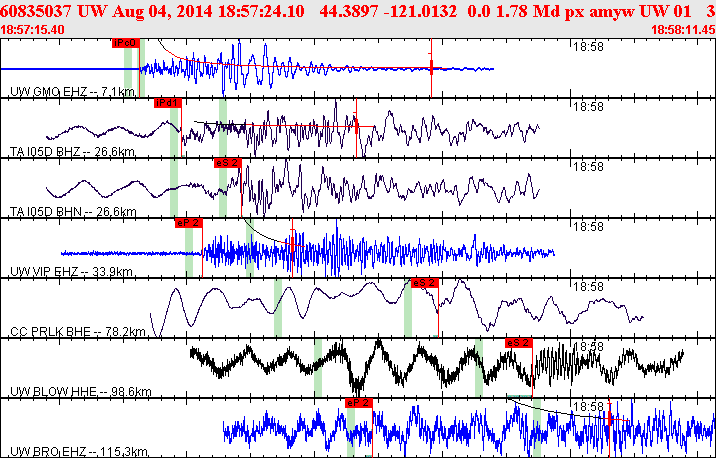Click the iPc0 pick flag on GMO trace

(126, 43)
